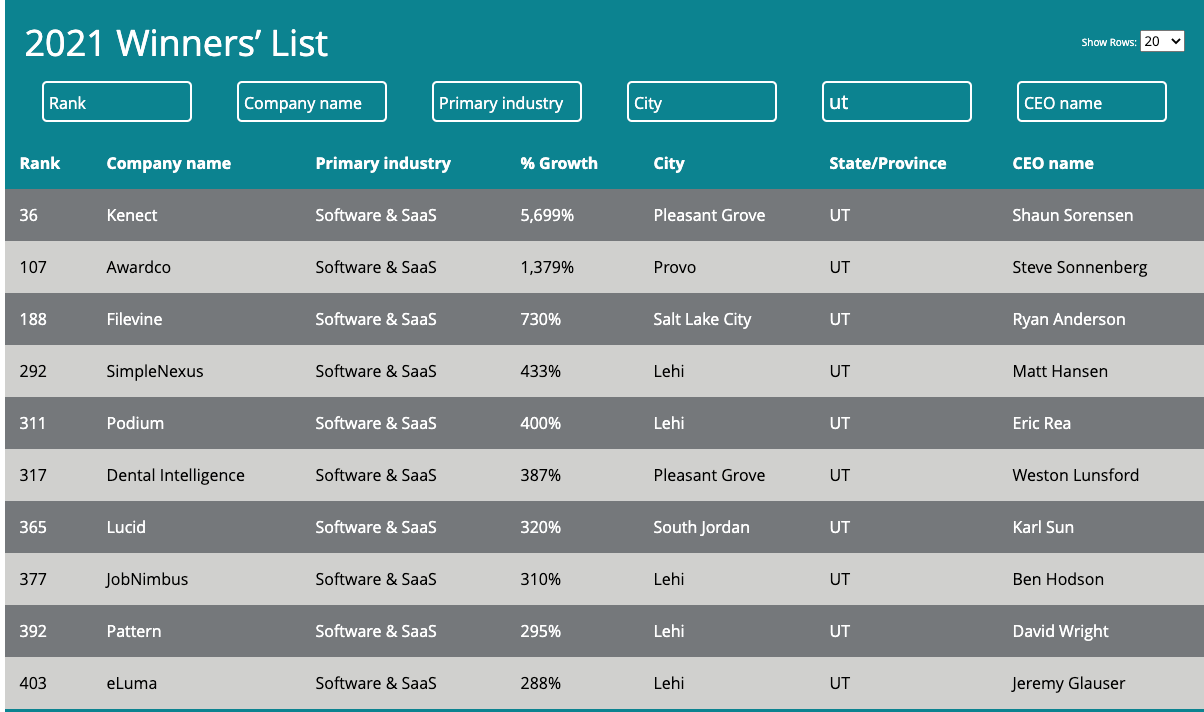Focus the Rank filter field
This screenshot has height=712, width=1204.
(117, 102)
